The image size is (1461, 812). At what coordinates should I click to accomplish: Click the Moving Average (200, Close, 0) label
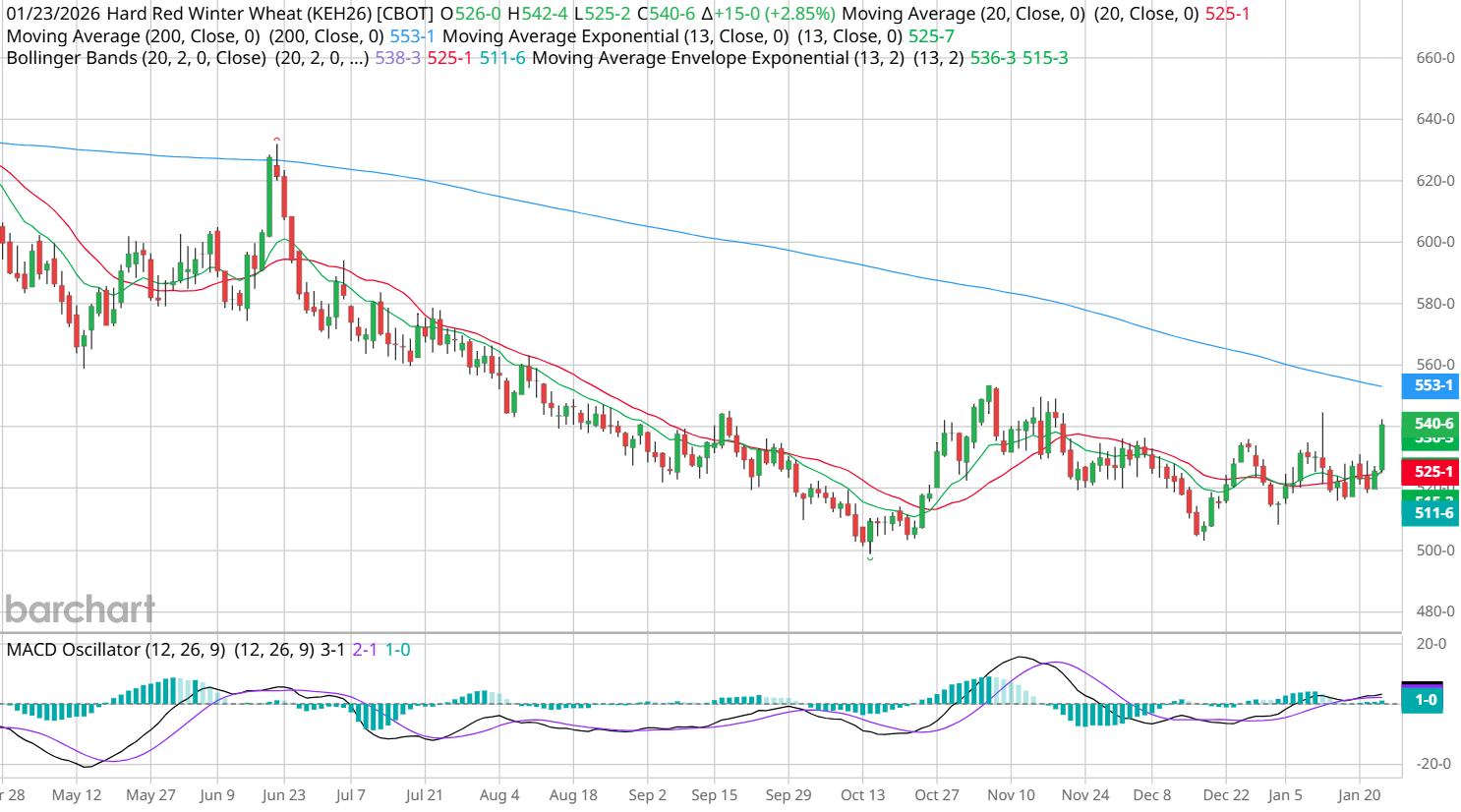(x=133, y=36)
